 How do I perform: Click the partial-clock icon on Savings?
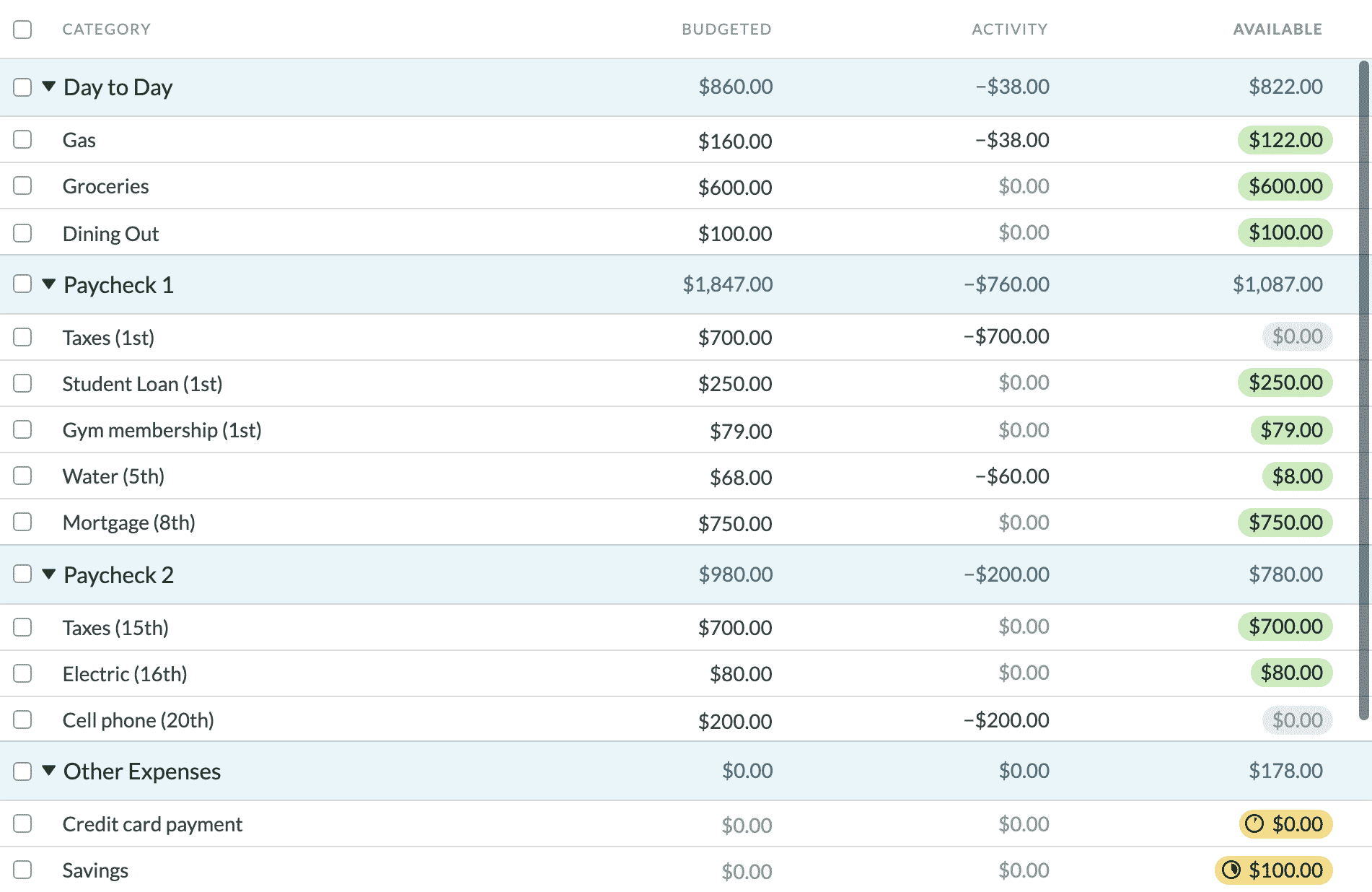pyautogui.click(x=1231, y=870)
